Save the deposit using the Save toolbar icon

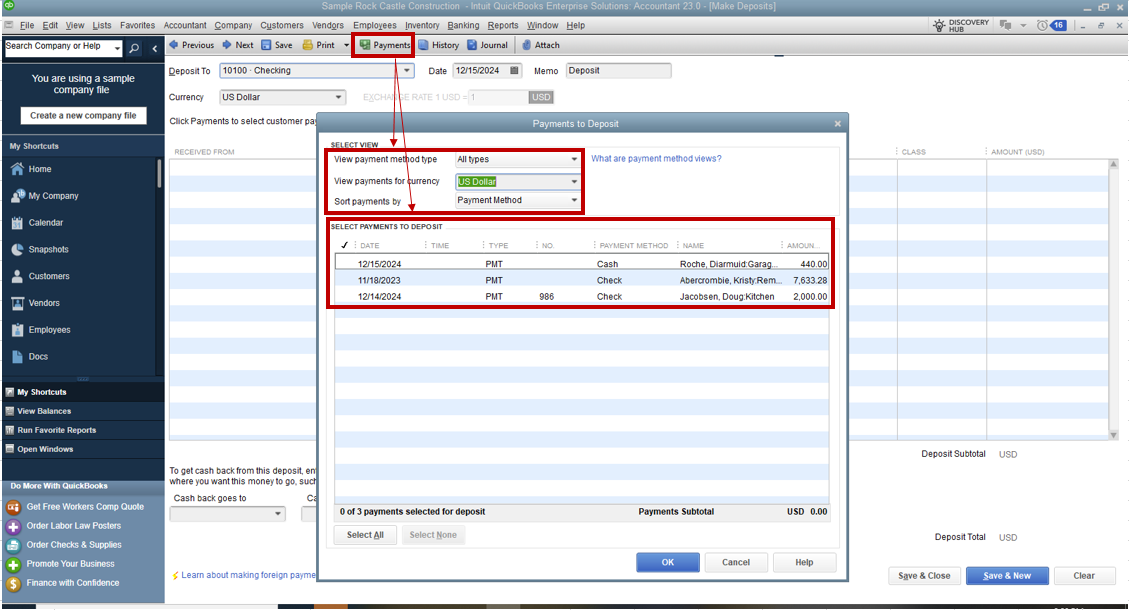pyautogui.click(x=276, y=45)
